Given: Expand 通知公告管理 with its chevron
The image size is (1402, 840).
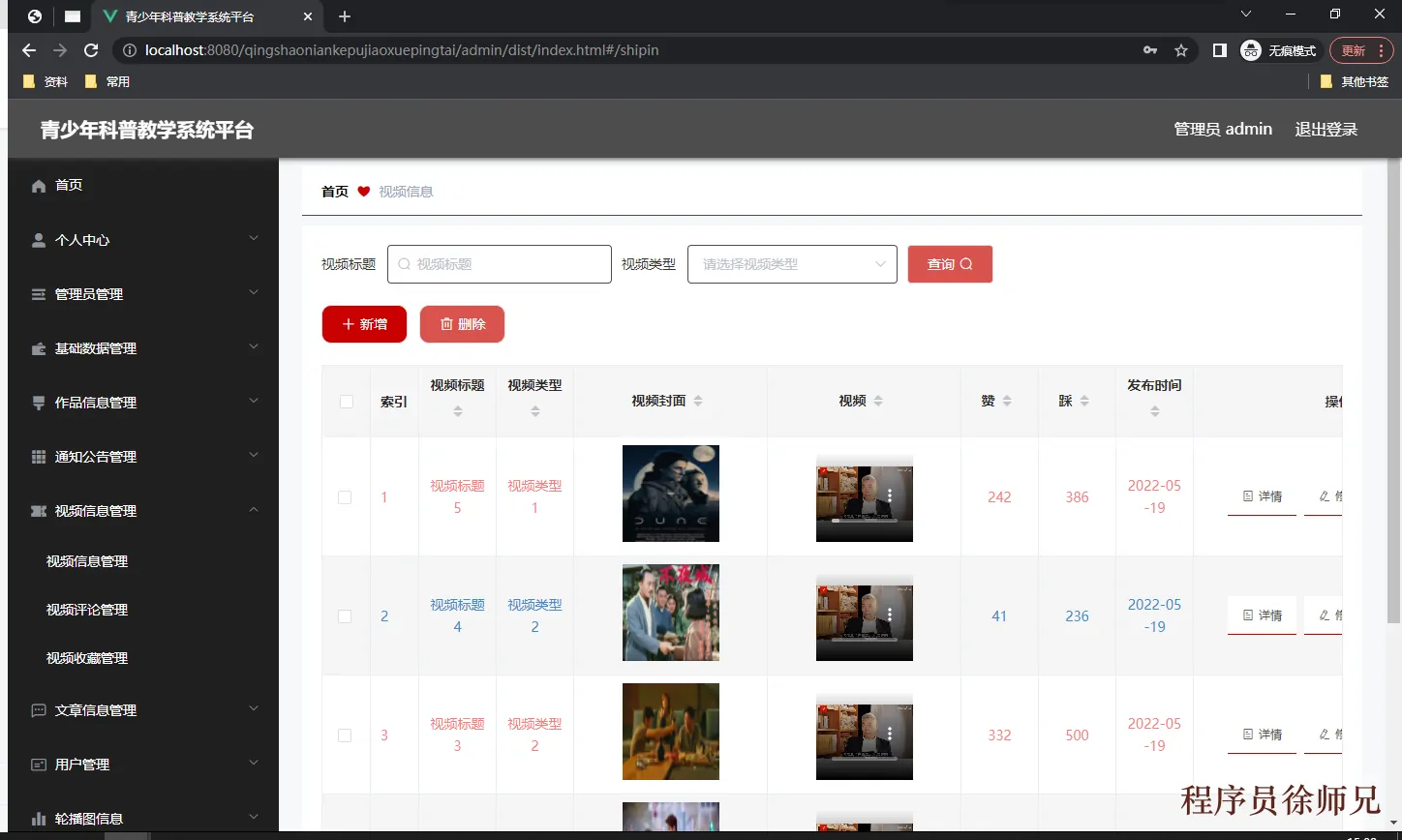Looking at the screenshot, I should coord(254,455).
